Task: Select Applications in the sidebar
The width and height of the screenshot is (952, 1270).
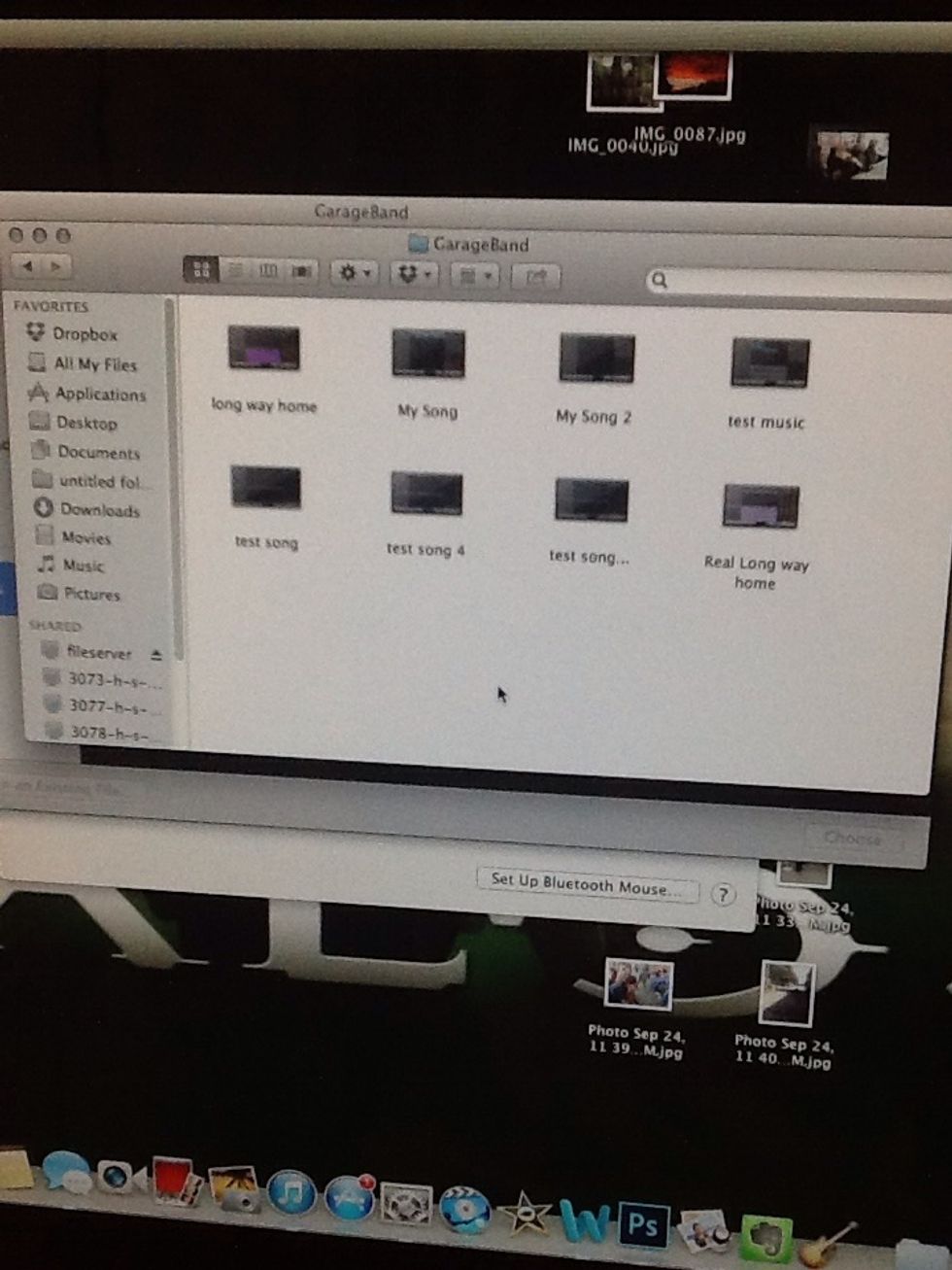Action: tap(99, 395)
